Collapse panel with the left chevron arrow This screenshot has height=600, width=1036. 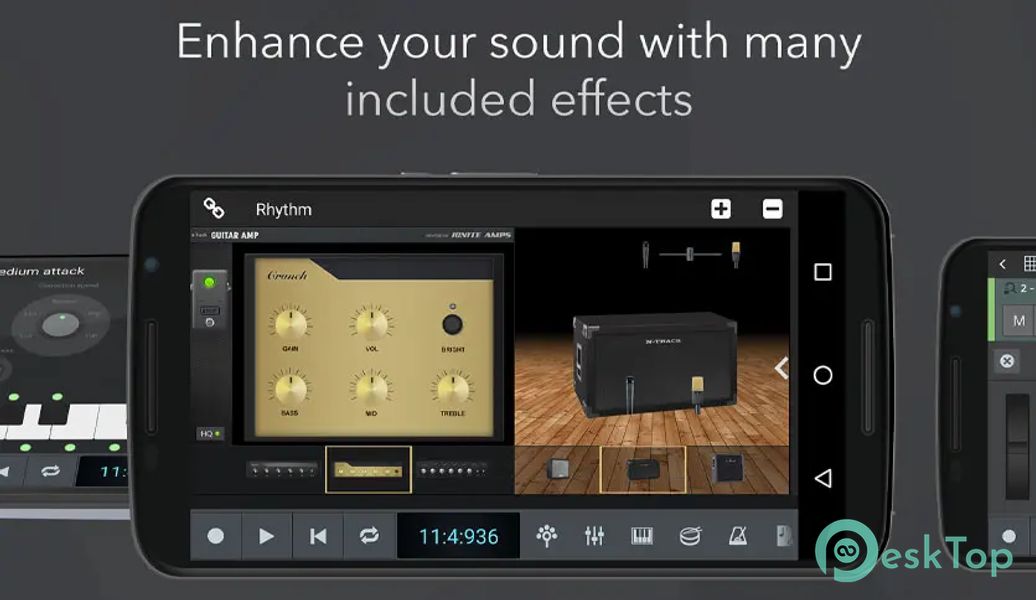782,368
